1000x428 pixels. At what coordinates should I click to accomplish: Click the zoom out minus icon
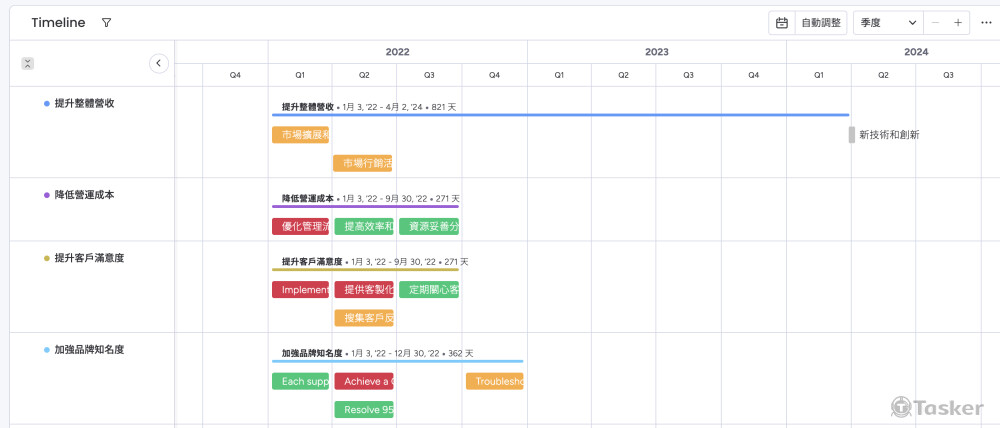click(936, 23)
